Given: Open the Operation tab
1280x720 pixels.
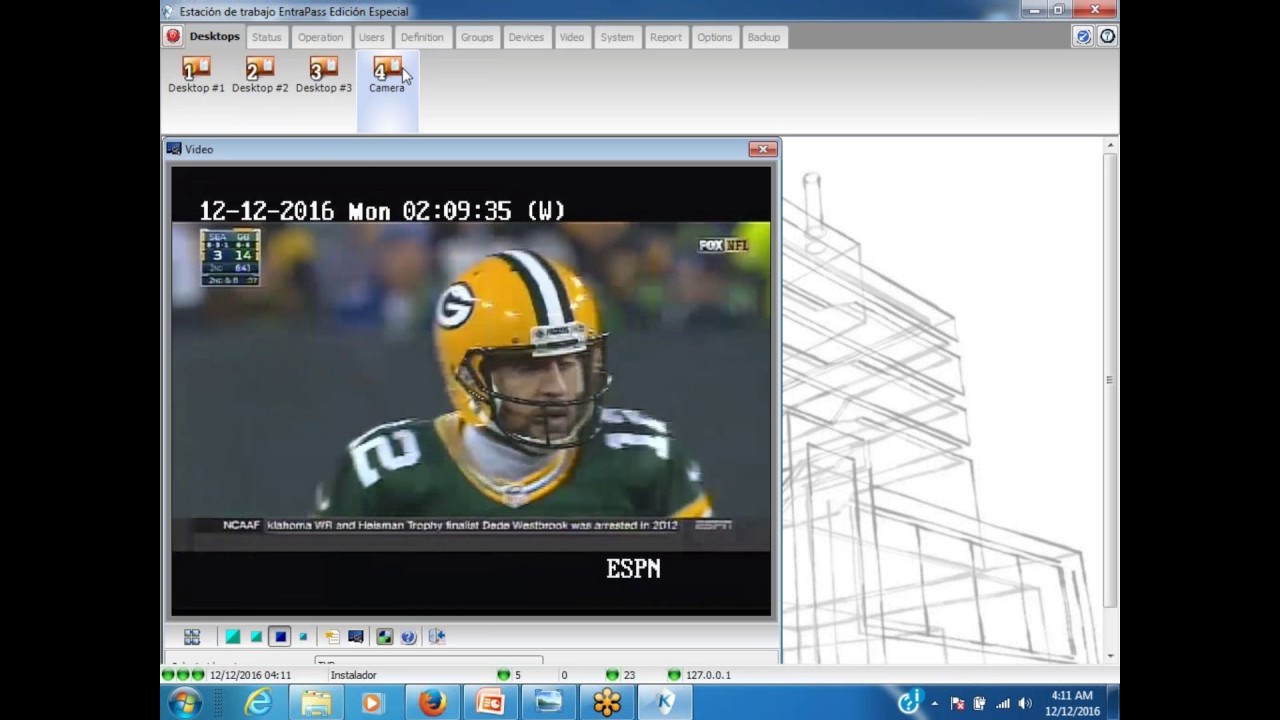Looking at the screenshot, I should pos(320,37).
